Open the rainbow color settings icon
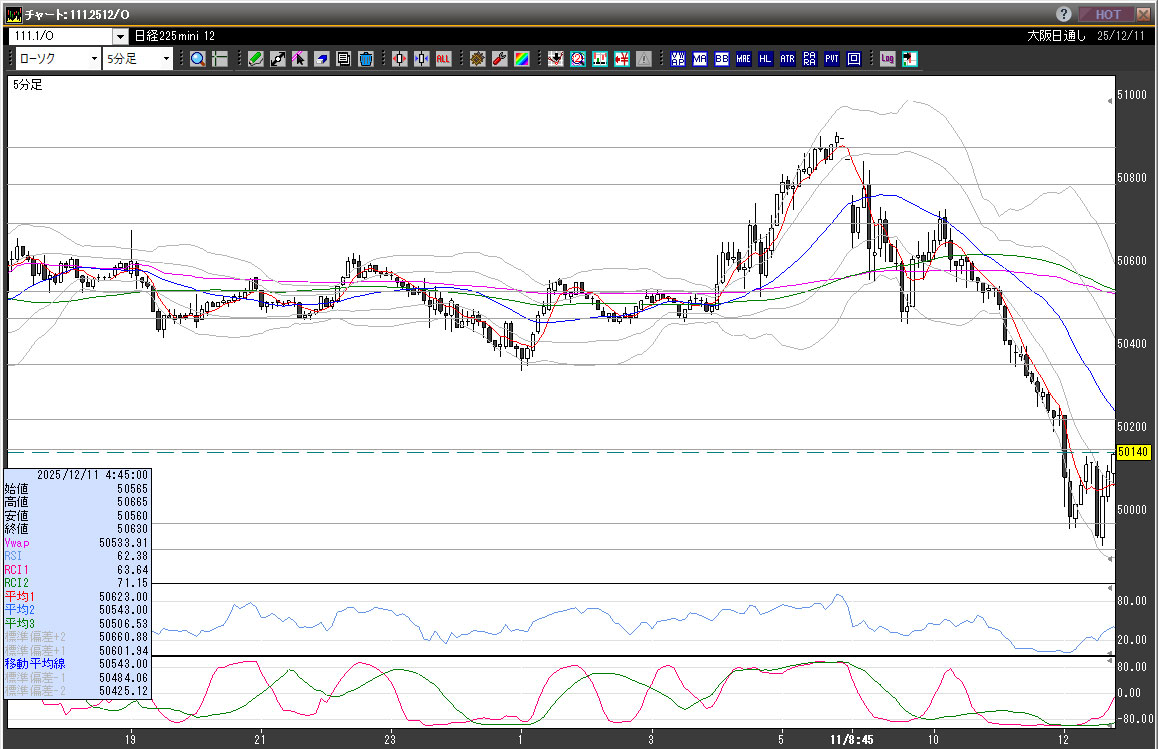Viewport: 1158px width, 749px height. pyautogui.click(x=521, y=59)
